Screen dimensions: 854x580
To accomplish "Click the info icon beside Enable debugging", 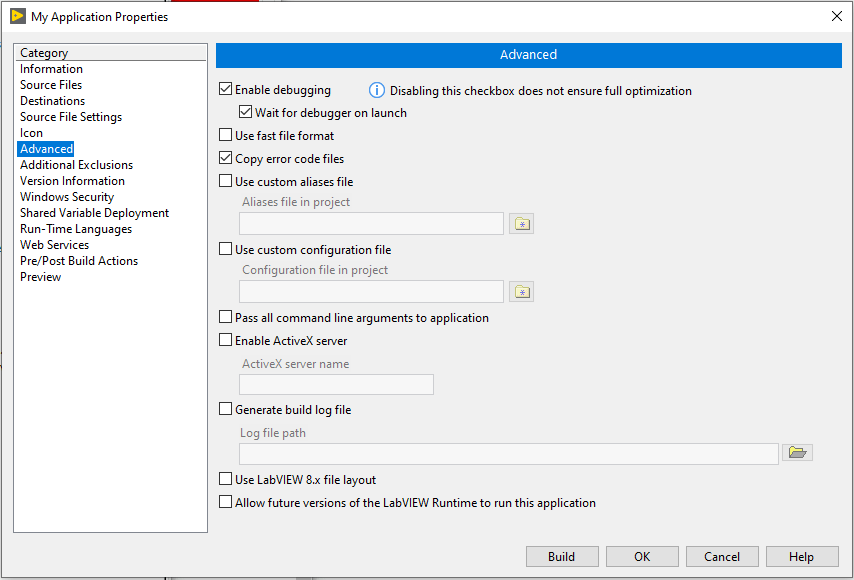I will click(x=377, y=90).
